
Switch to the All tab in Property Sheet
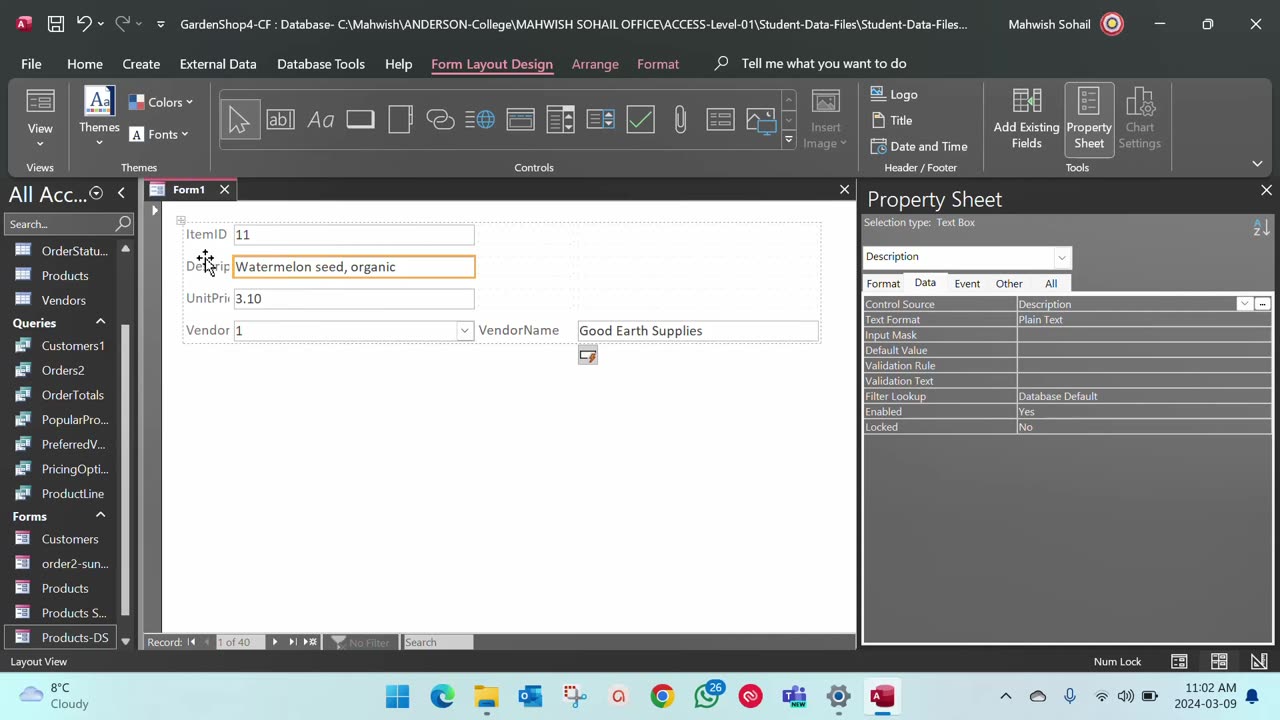(1051, 284)
